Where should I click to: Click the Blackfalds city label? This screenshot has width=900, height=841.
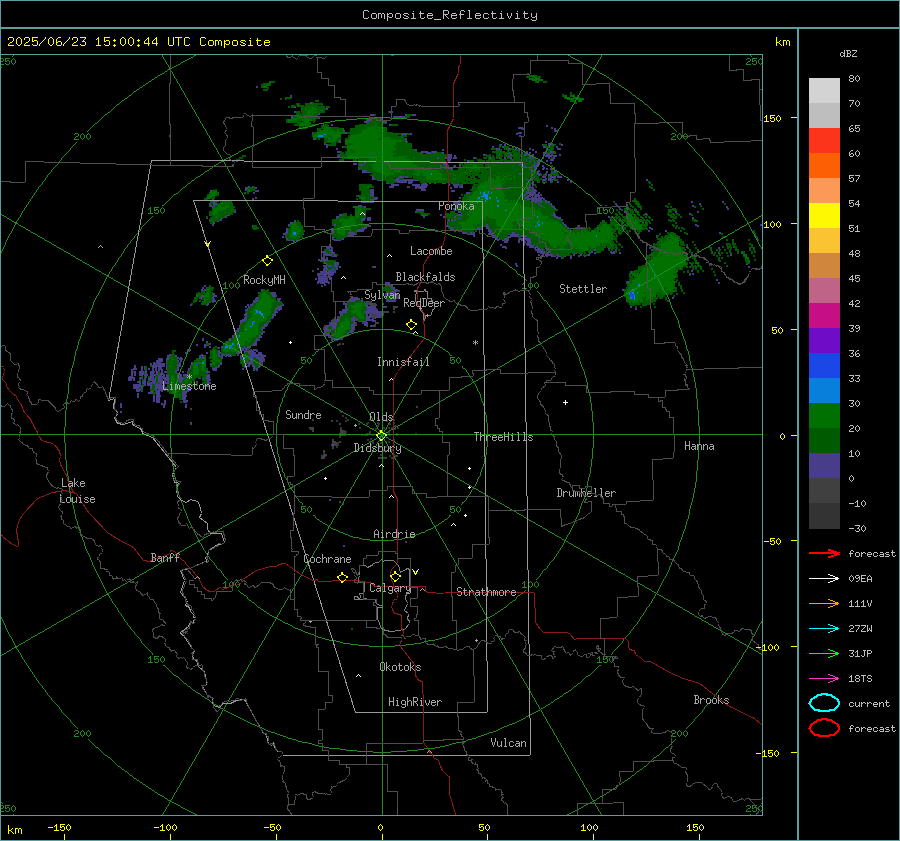(x=425, y=277)
